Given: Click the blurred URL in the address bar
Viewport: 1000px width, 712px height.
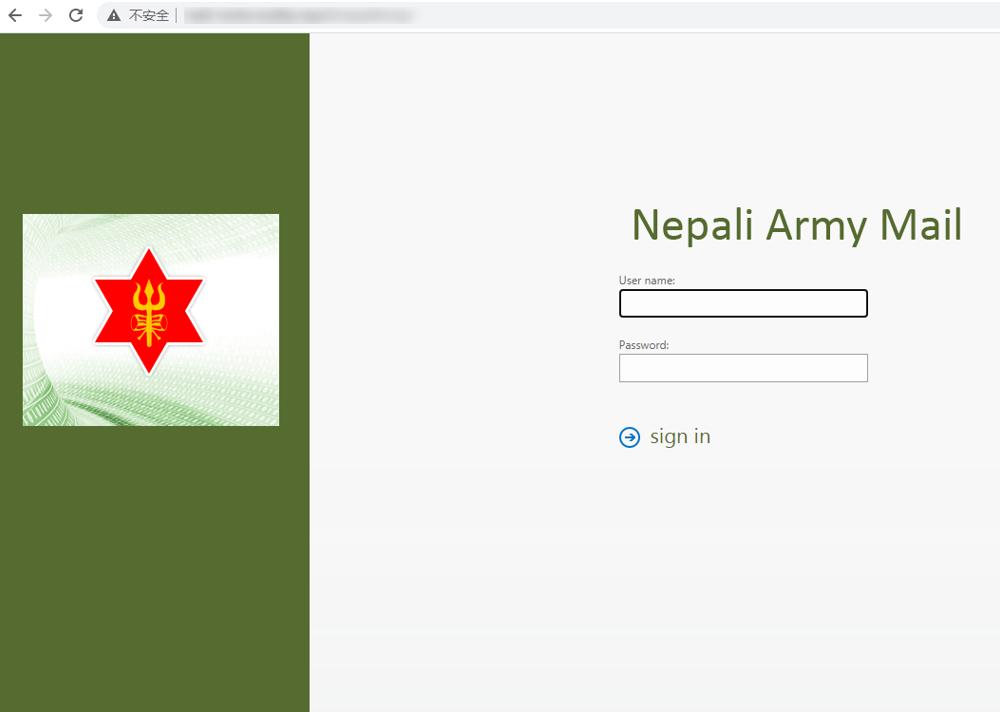Looking at the screenshot, I should (x=298, y=15).
